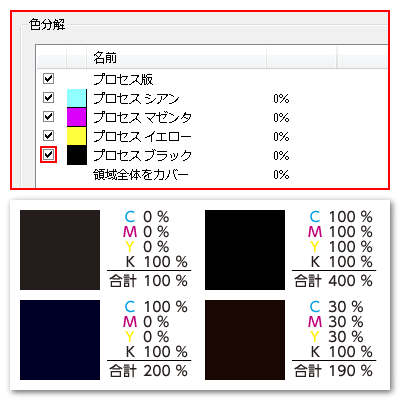Click the C 30 % value text
The image size is (400, 400).
tap(336, 307)
